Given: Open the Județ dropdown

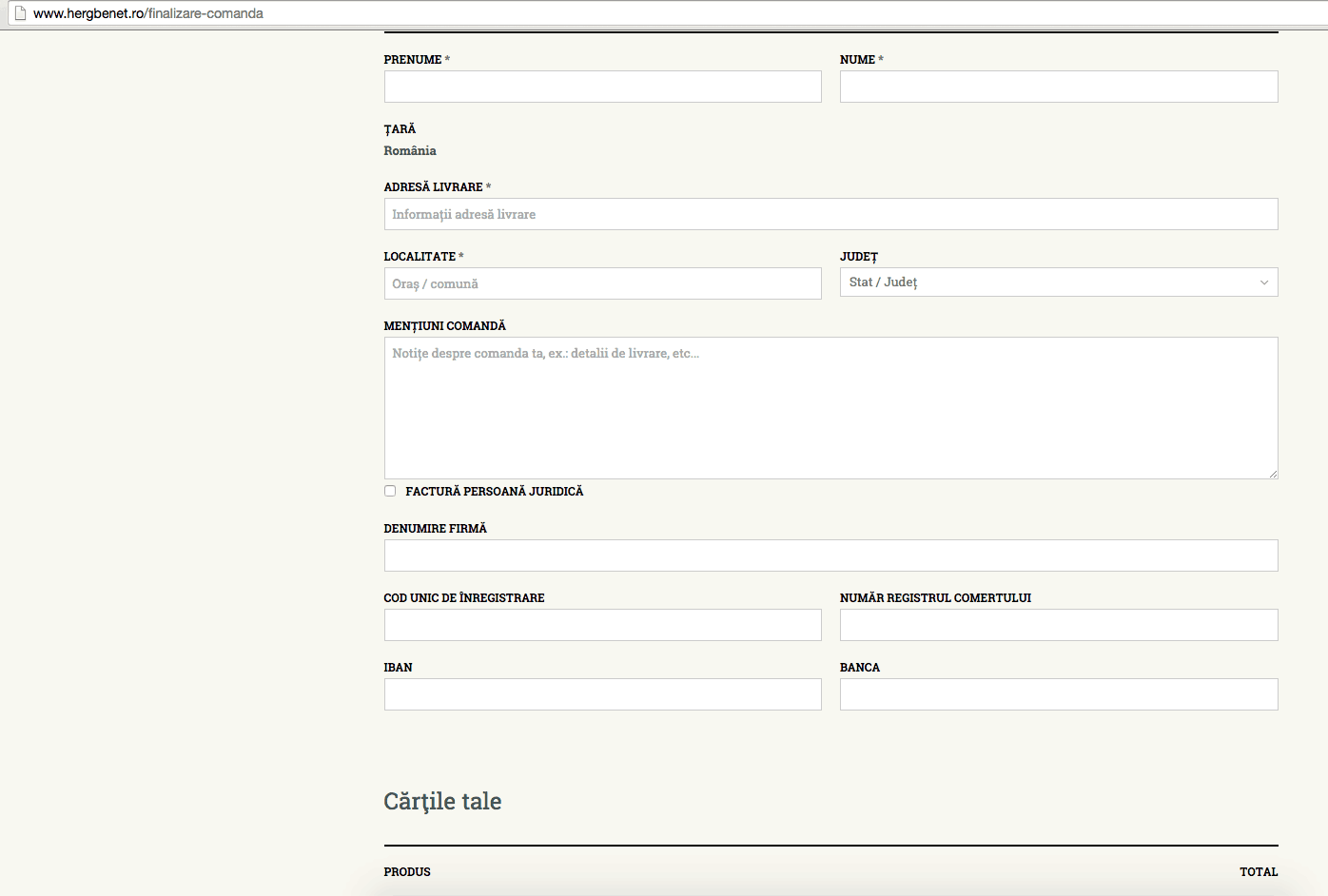Looking at the screenshot, I should [x=1046, y=282].
